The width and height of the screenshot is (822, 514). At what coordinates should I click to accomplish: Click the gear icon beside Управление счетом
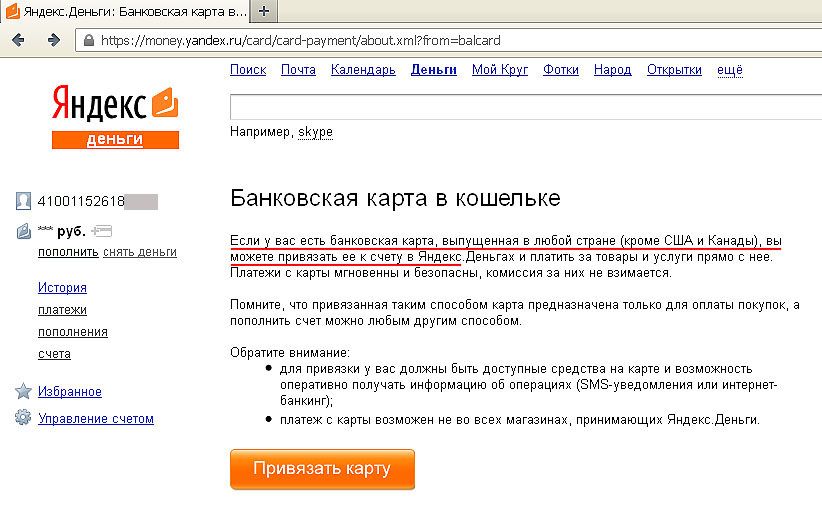point(23,417)
